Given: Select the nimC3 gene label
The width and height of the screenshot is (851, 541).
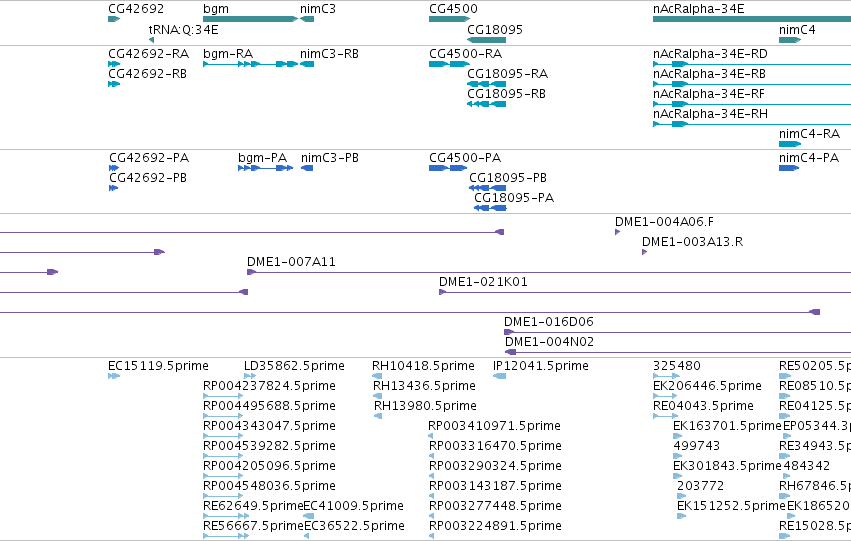Looking at the screenshot, I should click(x=317, y=9).
